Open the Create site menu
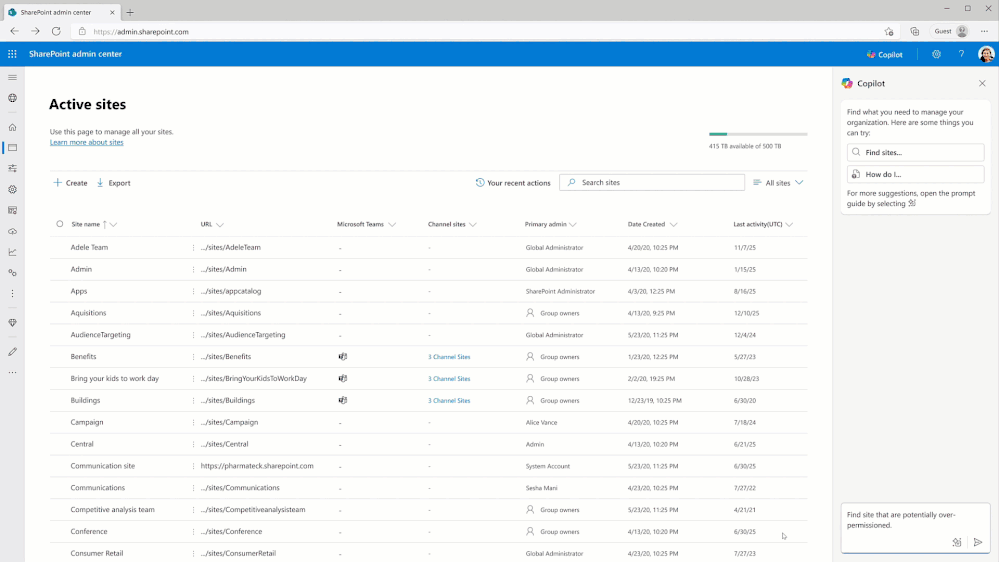The height and width of the screenshot is (562, 999). [x=70, y=183]
